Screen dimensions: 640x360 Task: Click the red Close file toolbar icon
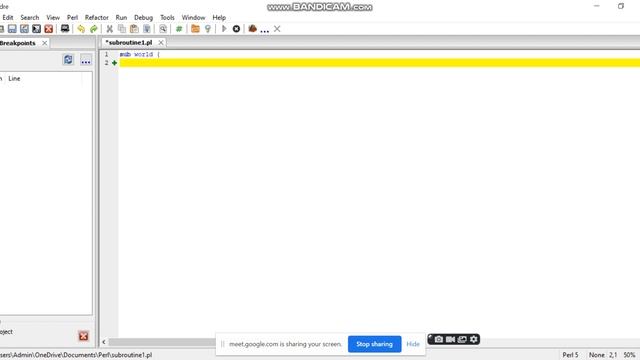pyautogui.click(x=49, y=29)
